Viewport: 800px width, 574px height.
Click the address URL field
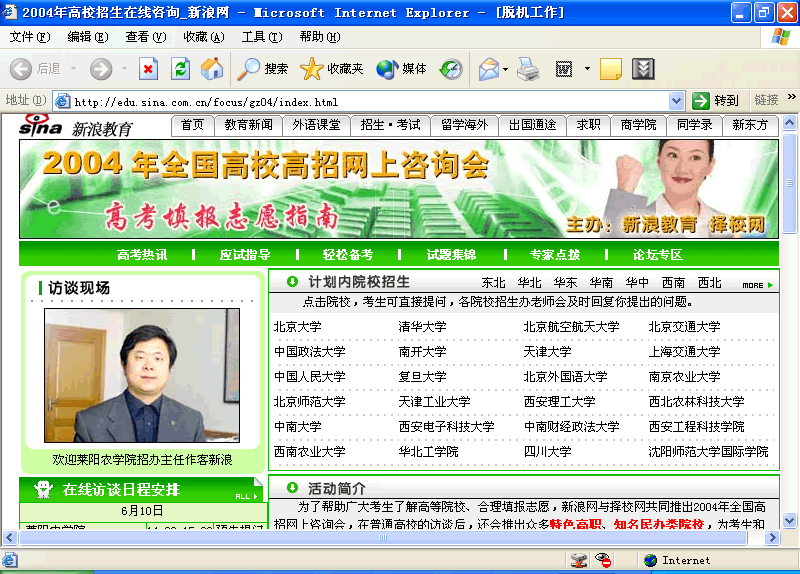pos(369,102)
